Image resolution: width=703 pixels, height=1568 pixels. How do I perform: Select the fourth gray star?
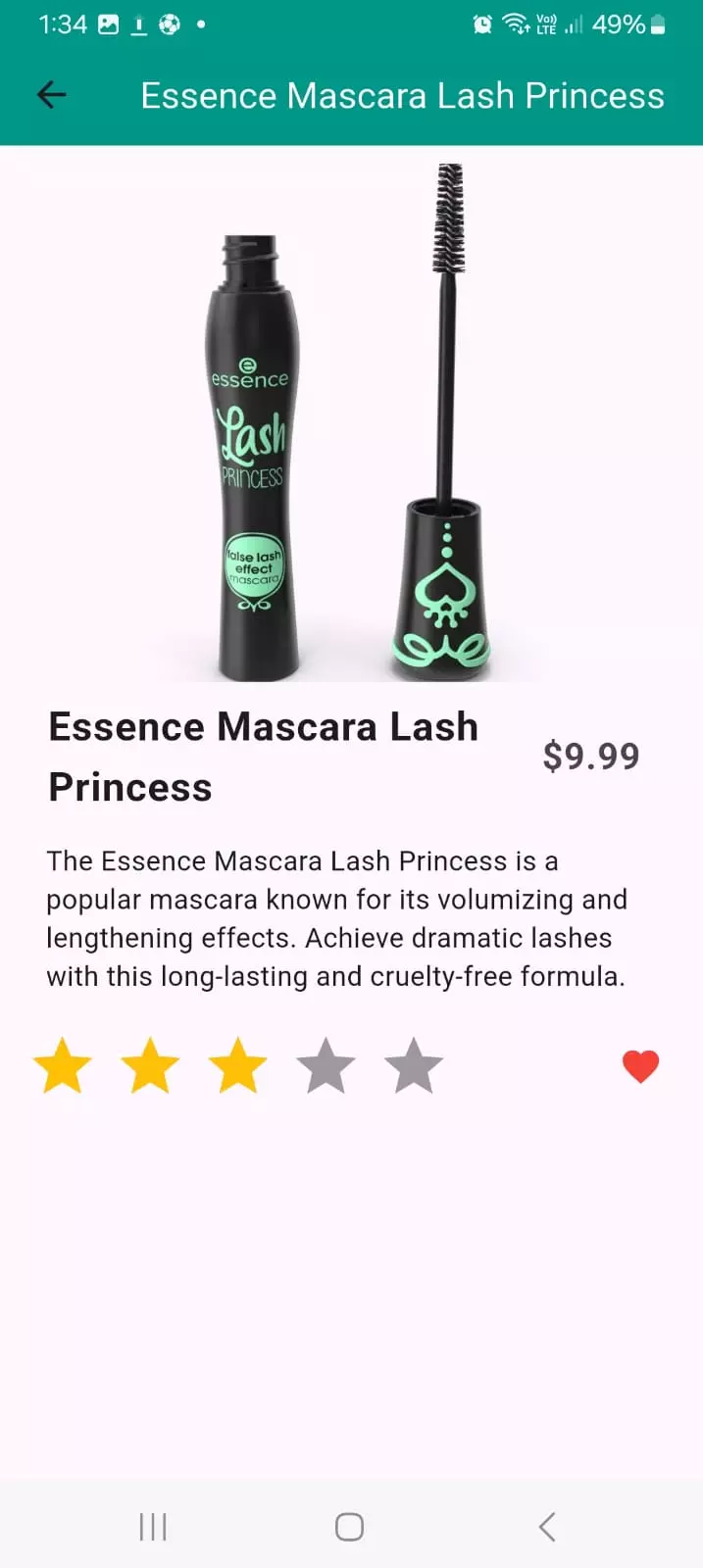point(326,1065)
